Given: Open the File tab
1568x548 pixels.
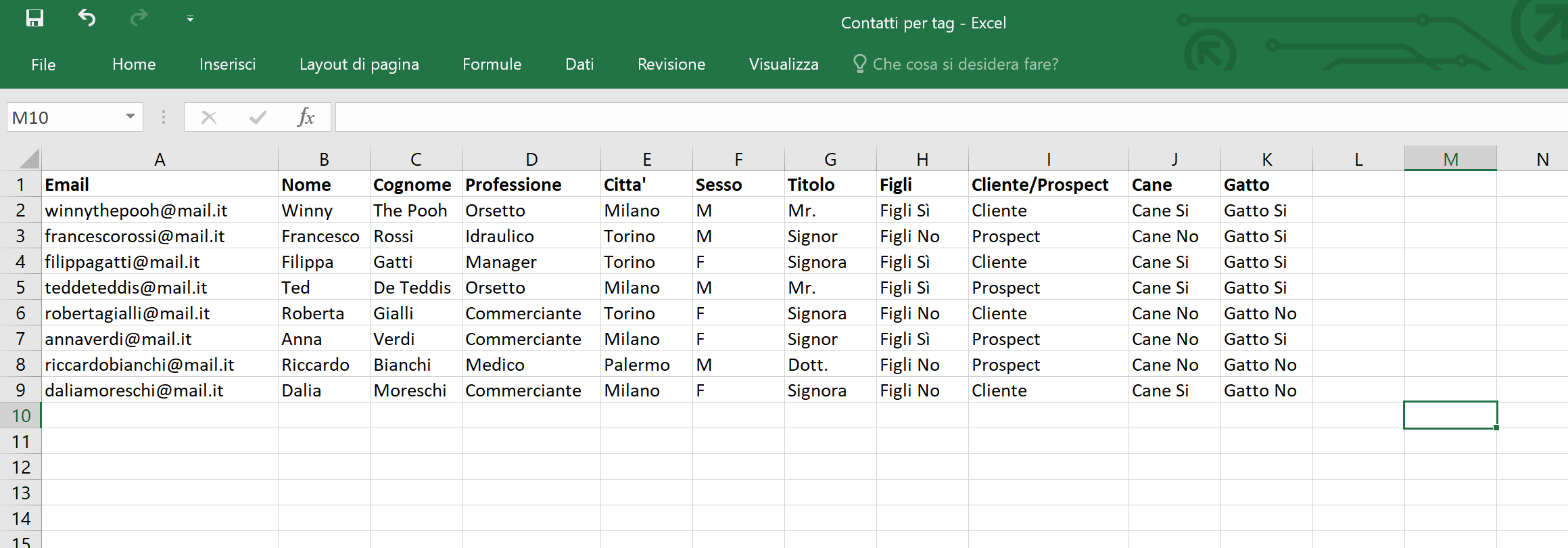Looking at the screenshot, I should click(43, 64).
